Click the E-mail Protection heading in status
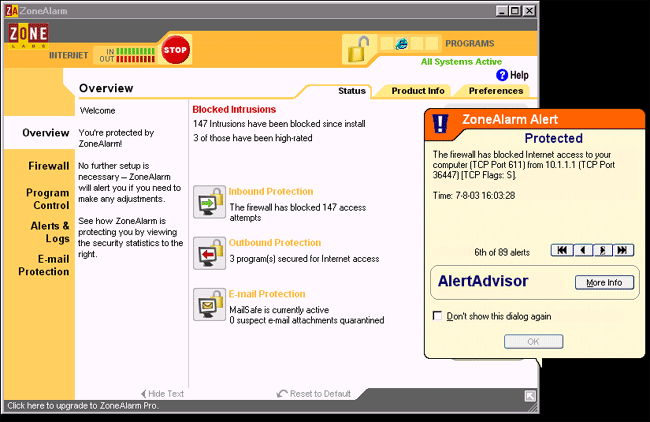Viewport: 650px width, 422px height. (x=267, y=294)
